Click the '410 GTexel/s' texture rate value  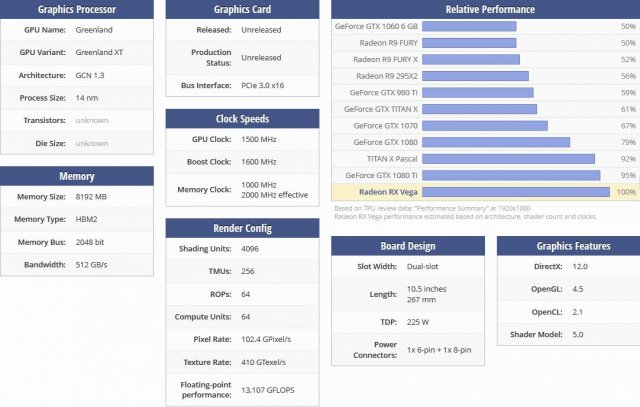tap(264, 362)
